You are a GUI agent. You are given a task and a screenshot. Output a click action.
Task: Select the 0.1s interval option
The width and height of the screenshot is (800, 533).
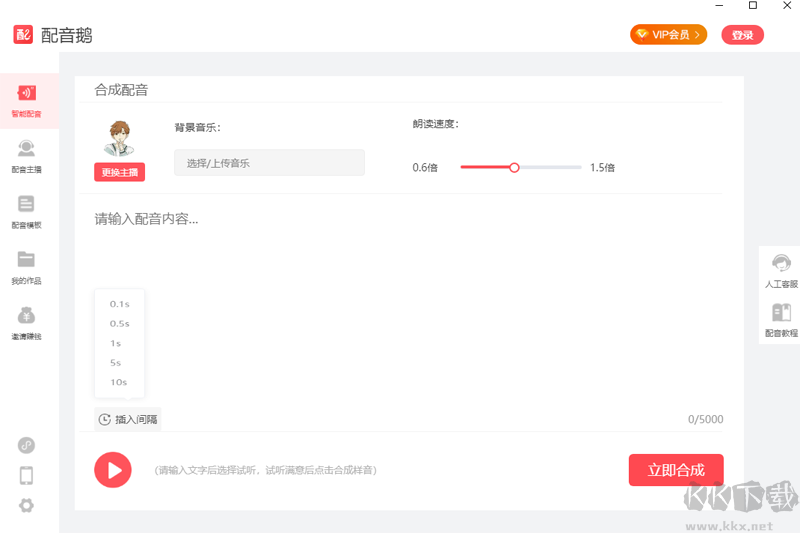point(119,304)
